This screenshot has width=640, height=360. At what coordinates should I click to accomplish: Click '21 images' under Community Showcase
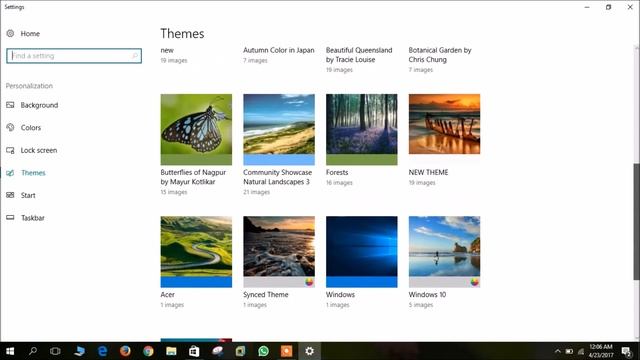[256, 192]
